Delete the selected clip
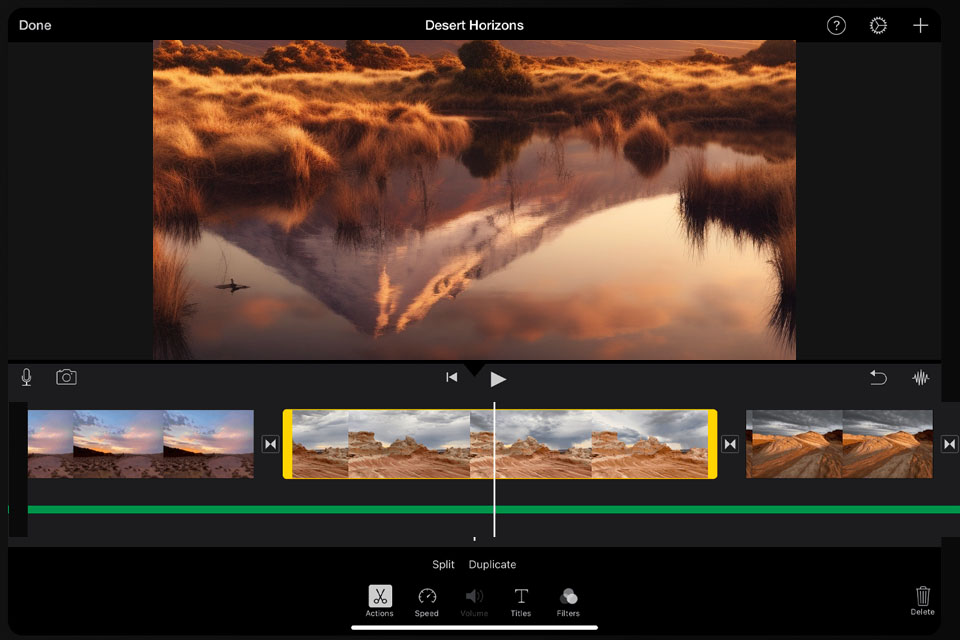Image resolution: width=960 pixels, height=640 pixels. point(922,601)
